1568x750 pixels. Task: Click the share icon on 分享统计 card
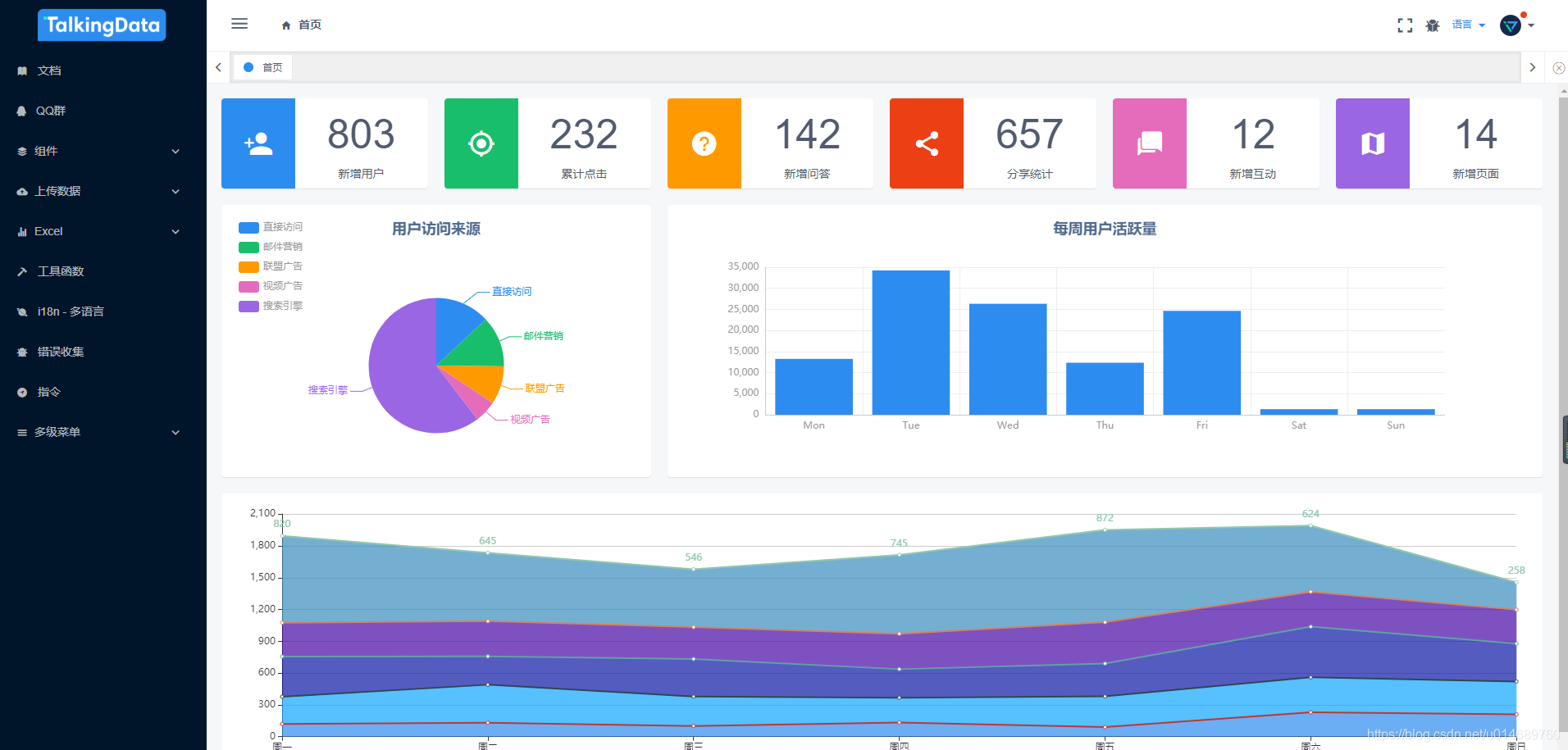927,143
